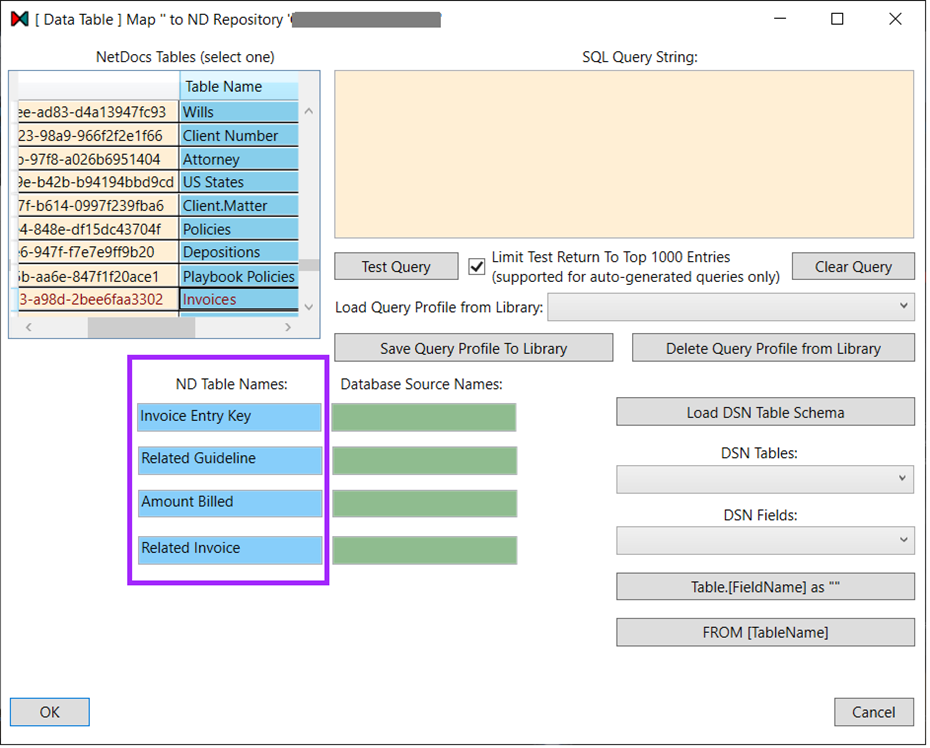The width and height of the screenshot is (930, 748).
Task: Click horizontal scrollbar left arrow in tables list
Action: point(28,327)
